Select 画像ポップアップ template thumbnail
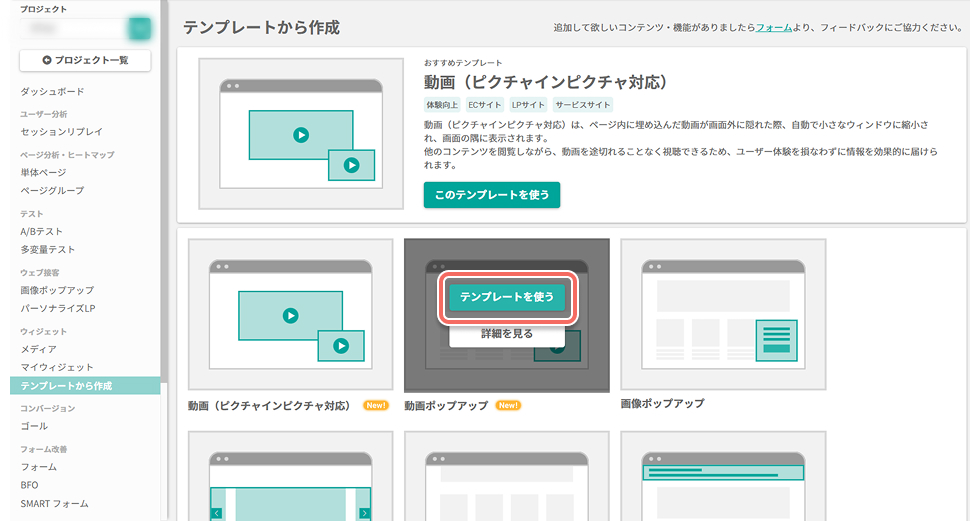Viewport: 970px width, 521px height. pyautogui.click(x=723, y=314)
